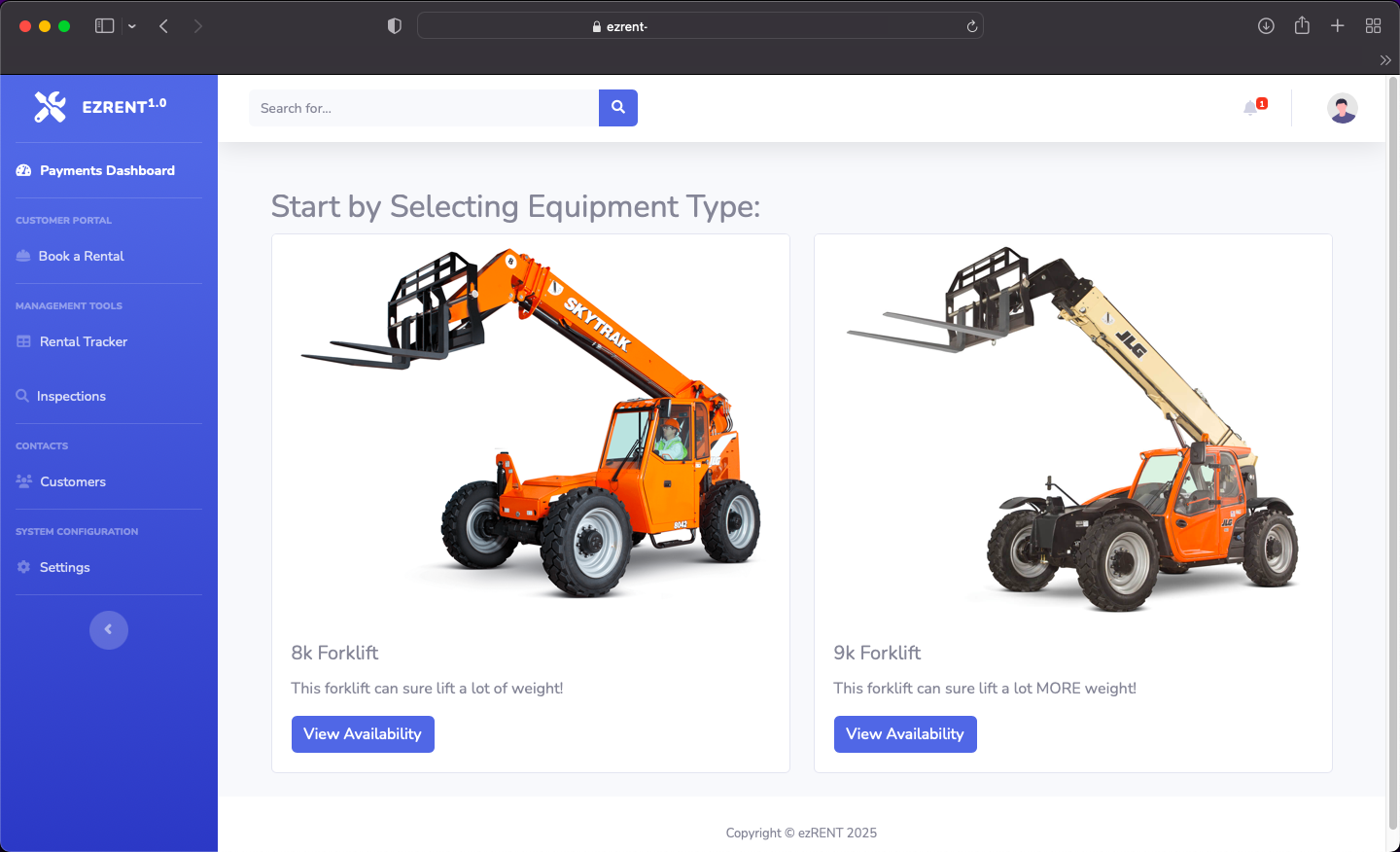Click the Rental Tracker table icon

(23, 341)
